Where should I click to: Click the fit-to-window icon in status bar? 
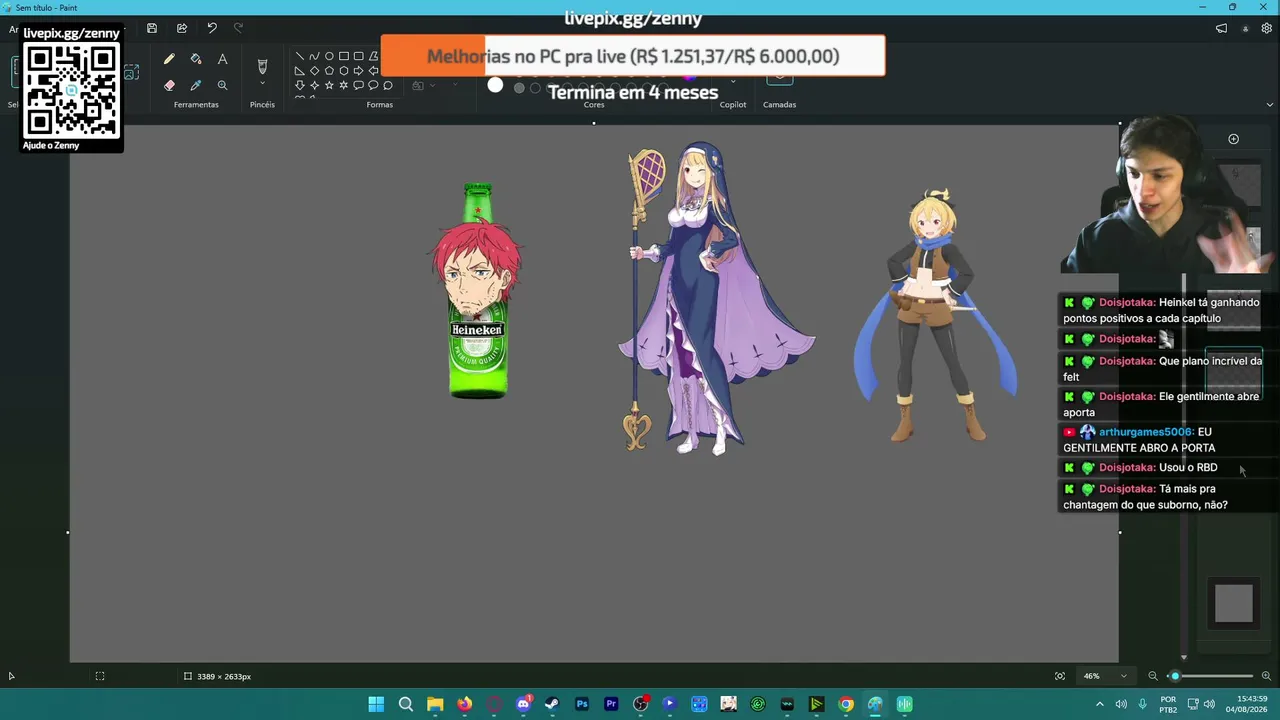pyautogui.click(x=1060, y=676)
